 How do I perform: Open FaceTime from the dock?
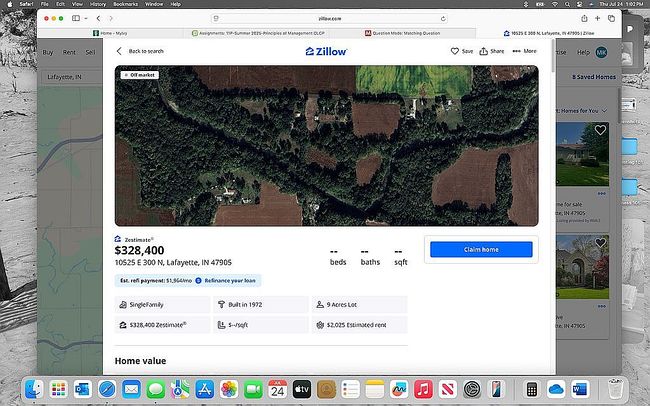[253, 389]
